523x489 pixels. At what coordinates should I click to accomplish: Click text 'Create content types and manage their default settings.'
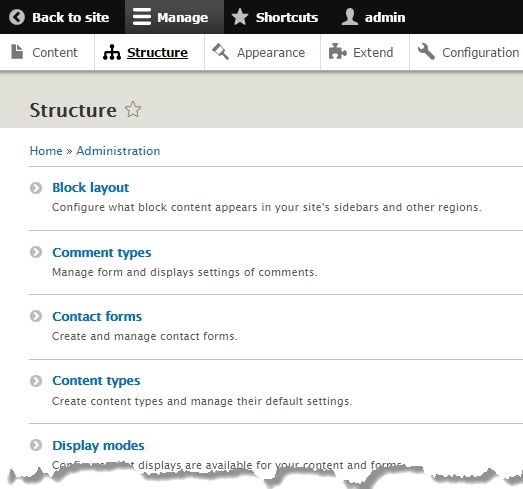click(202, 401)
